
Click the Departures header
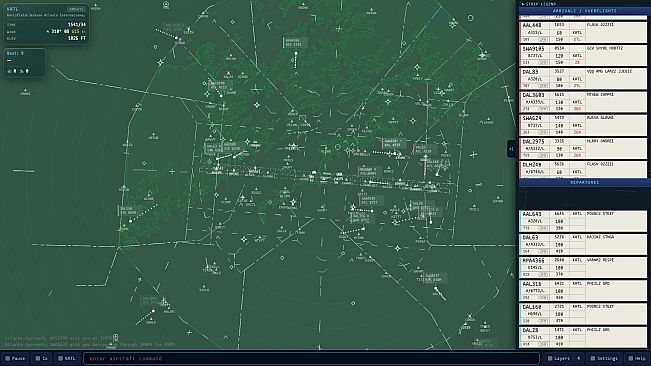pyautogui.click(x=585, y=182)
